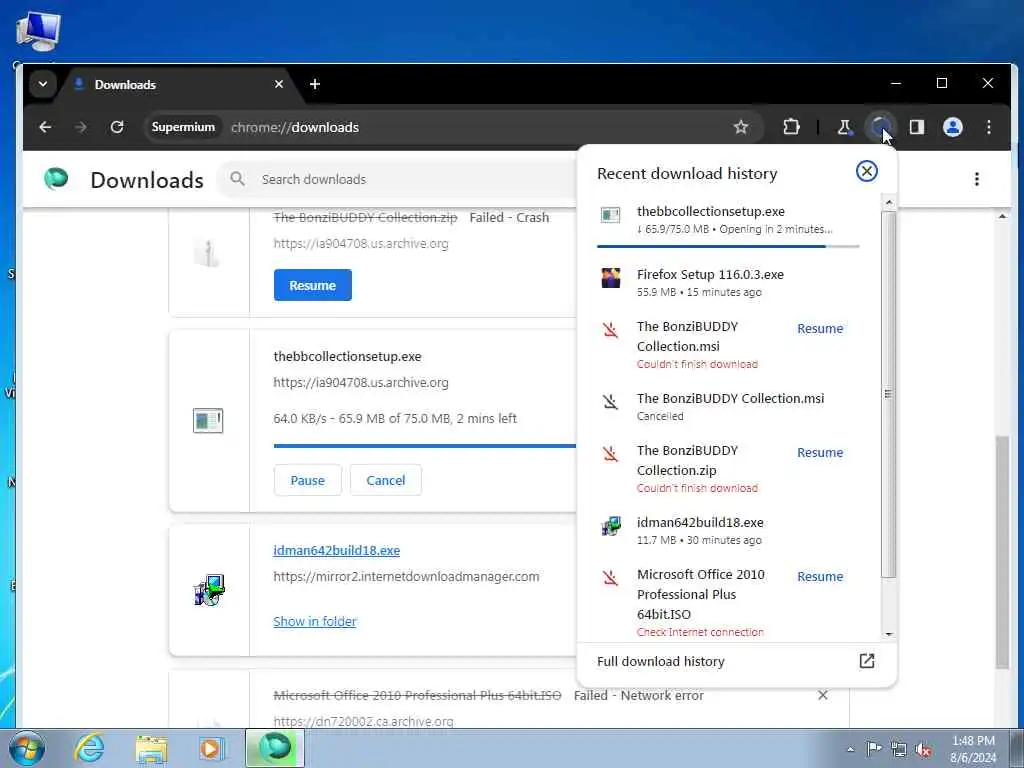The height and width of the screenshot is (768, 1024).
Task: Remove Microsoft Office 2010 ISO entry from list
Action: tap(823, 696)
